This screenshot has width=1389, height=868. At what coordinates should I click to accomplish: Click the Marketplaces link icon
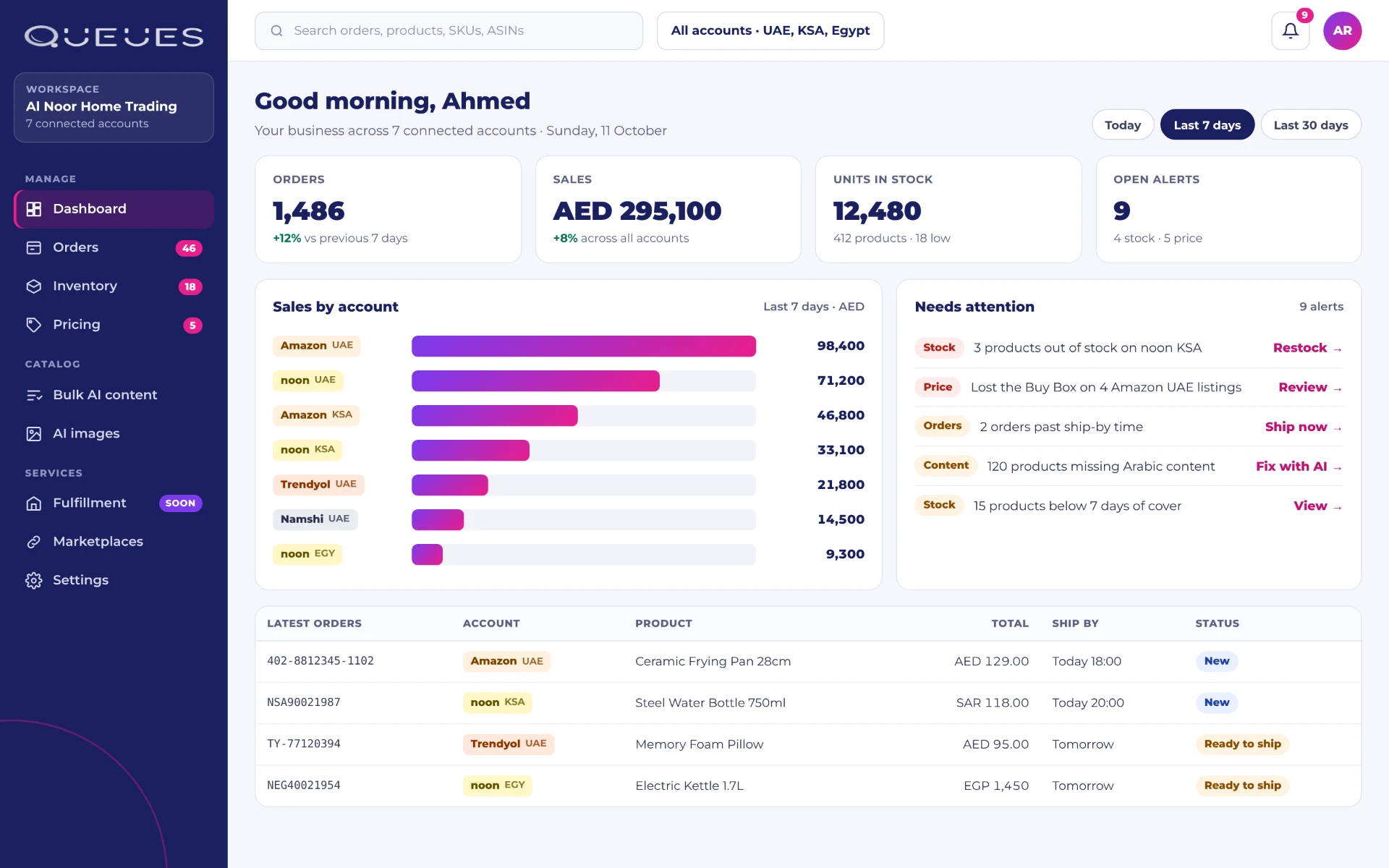34,541
